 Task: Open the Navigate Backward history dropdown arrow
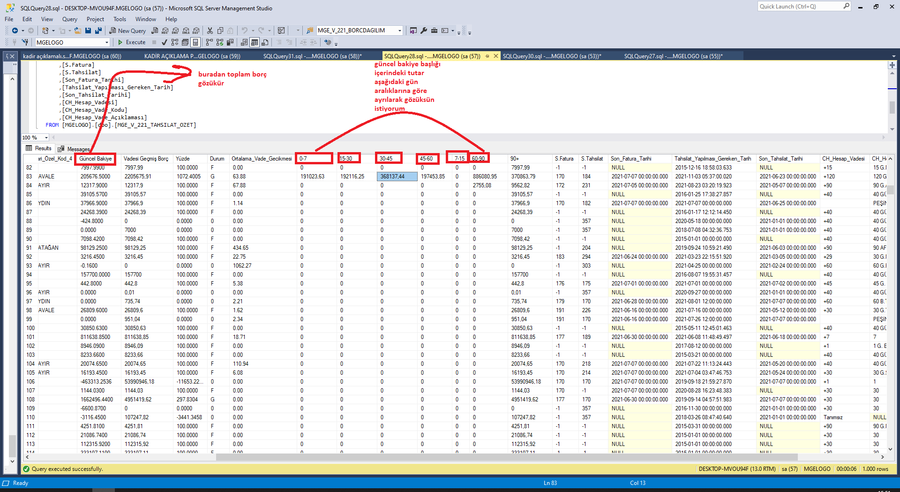click(23, 30)
